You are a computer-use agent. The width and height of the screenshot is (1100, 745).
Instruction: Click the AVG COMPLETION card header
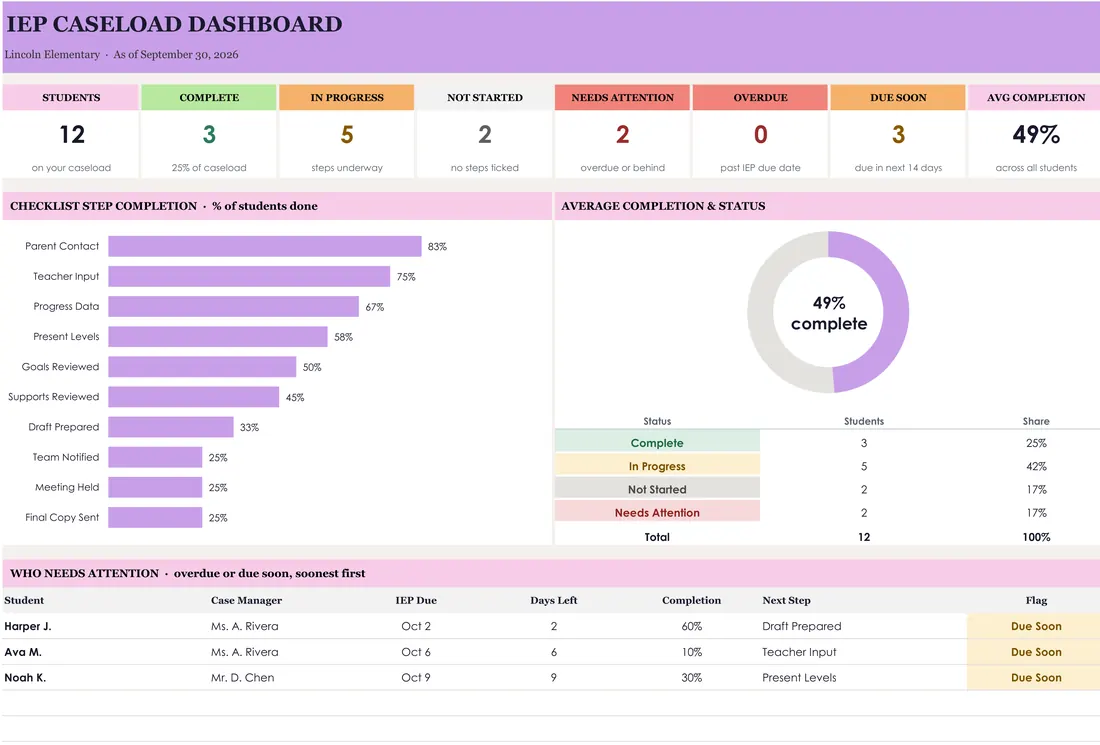pyautogui.click(x=1035, y=98)
